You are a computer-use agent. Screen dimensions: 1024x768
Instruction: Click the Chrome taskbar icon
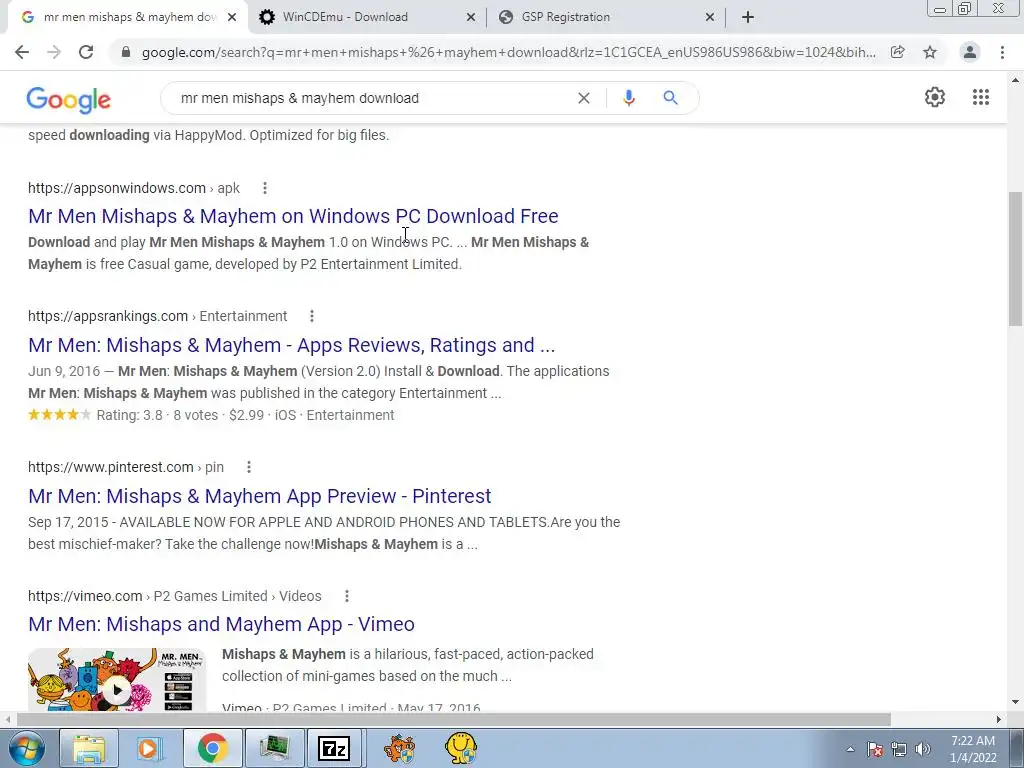pyautogui.click(x=212, y=748)
